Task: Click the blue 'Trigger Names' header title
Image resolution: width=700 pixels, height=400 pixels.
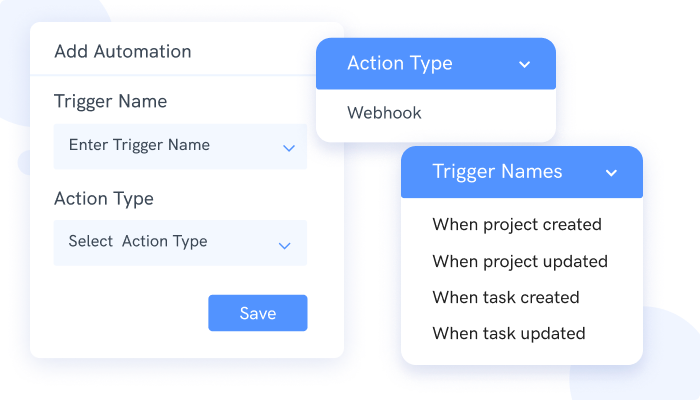Action: click(x=497, y=172)
